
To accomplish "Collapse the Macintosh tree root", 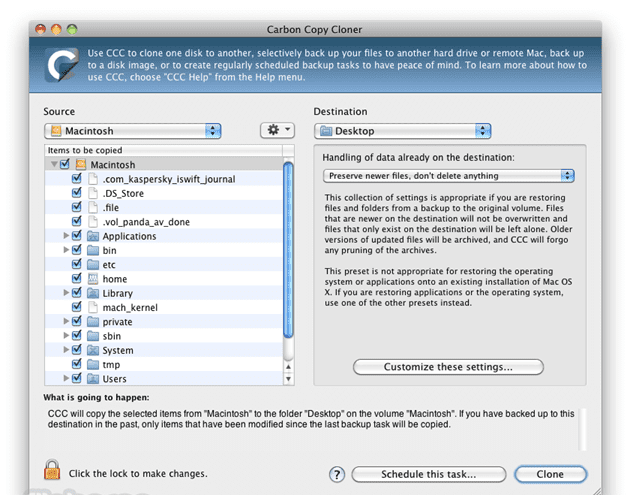I will [54, 164].
